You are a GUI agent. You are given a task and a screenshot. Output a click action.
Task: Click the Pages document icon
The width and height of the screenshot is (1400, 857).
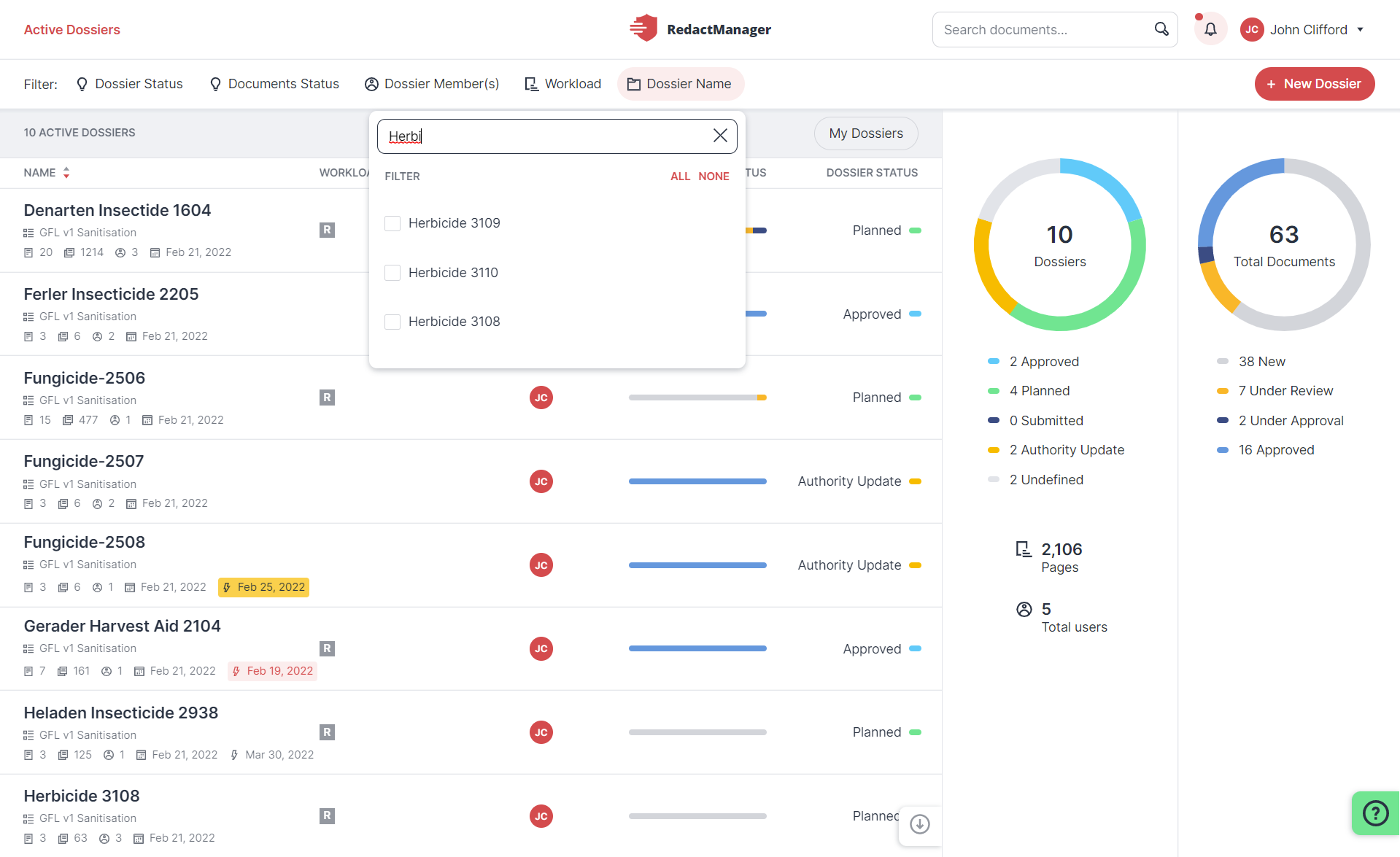[x=1024, y=549]
